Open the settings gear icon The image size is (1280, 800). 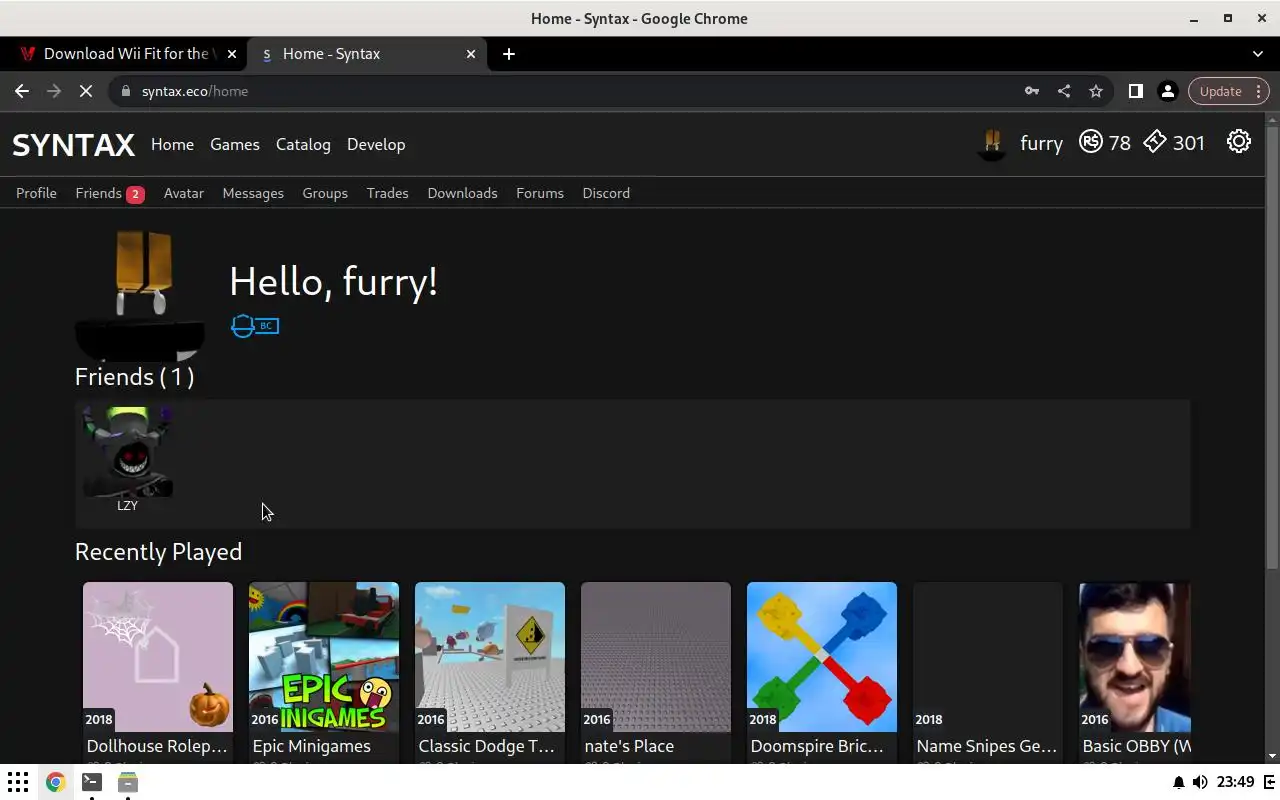[x=1239, y=142]
